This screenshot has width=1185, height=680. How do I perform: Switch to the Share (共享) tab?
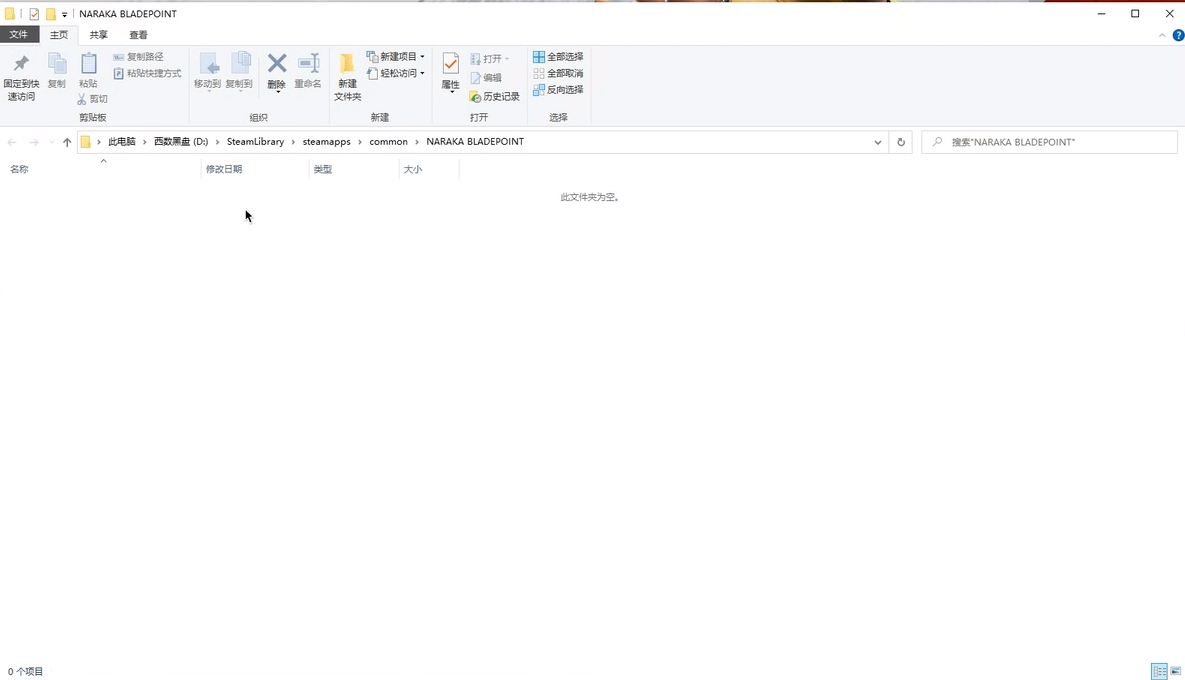point(98,35)
